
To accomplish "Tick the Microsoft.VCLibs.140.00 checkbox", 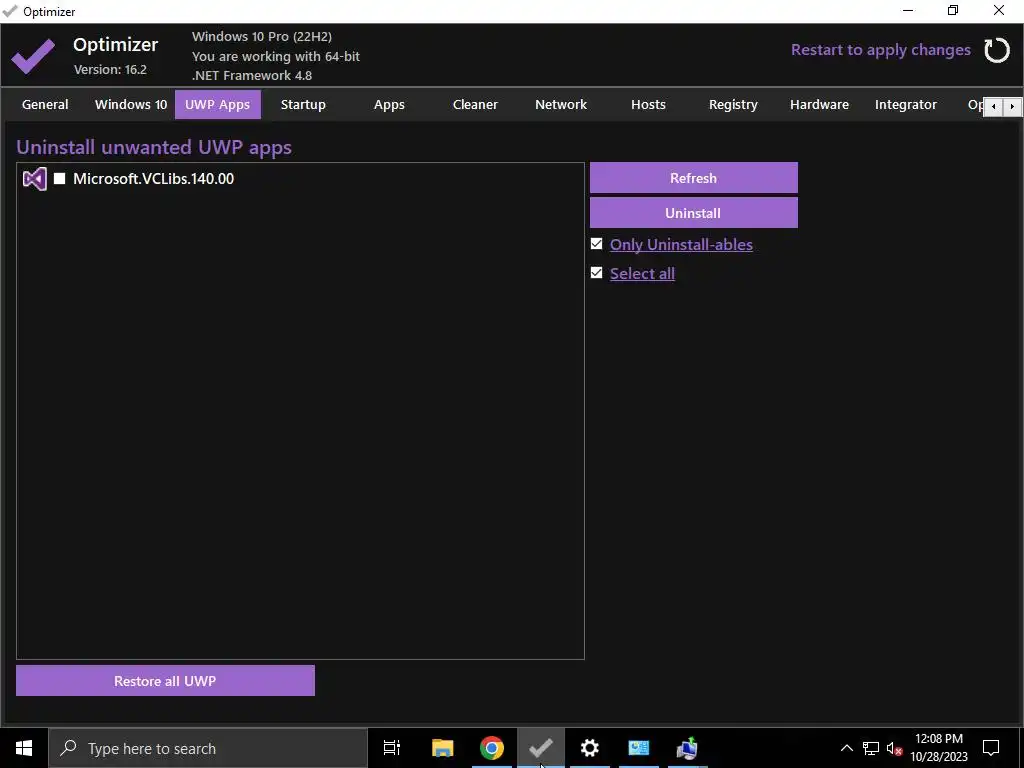I will click(x=59, y=178).
